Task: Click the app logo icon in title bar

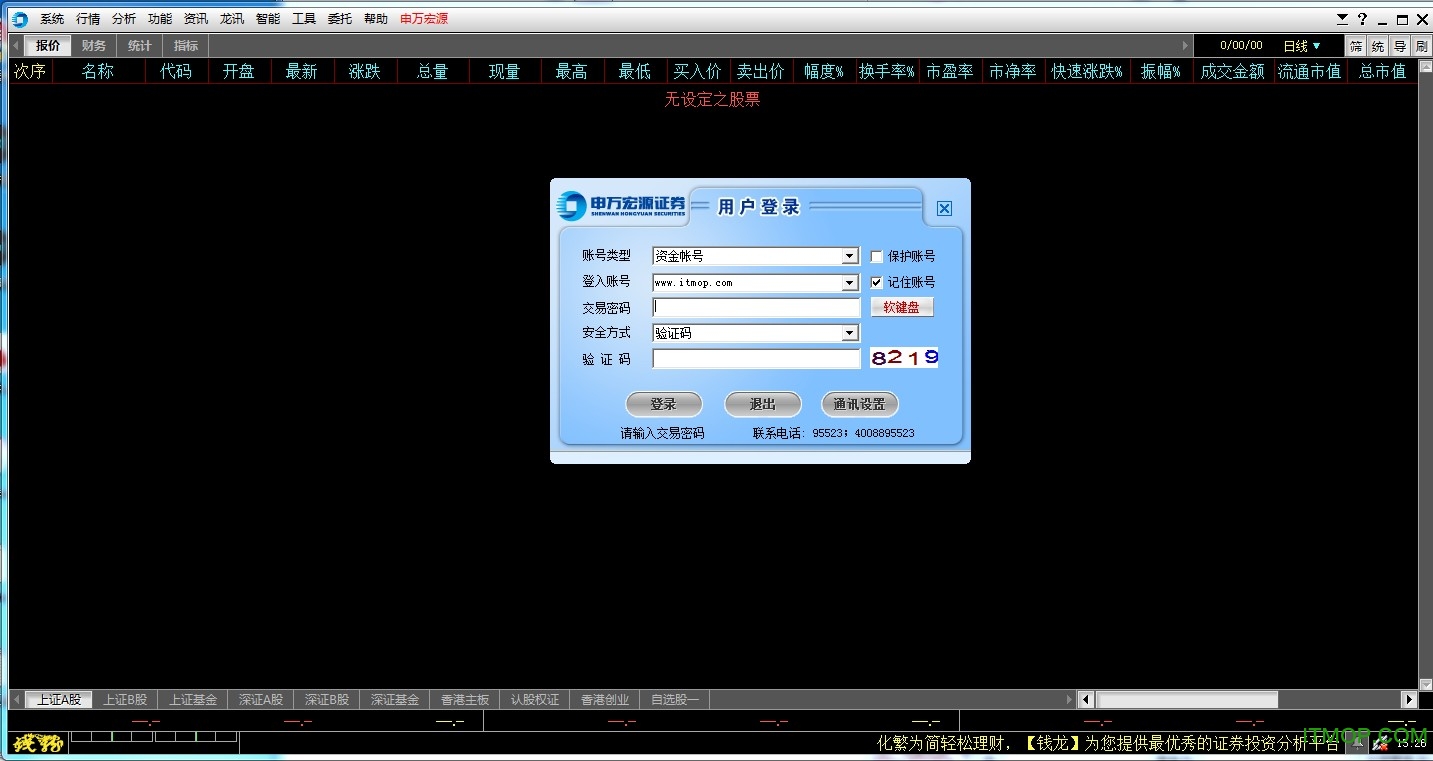Action: pyautogui.click(x=19, y=19)
